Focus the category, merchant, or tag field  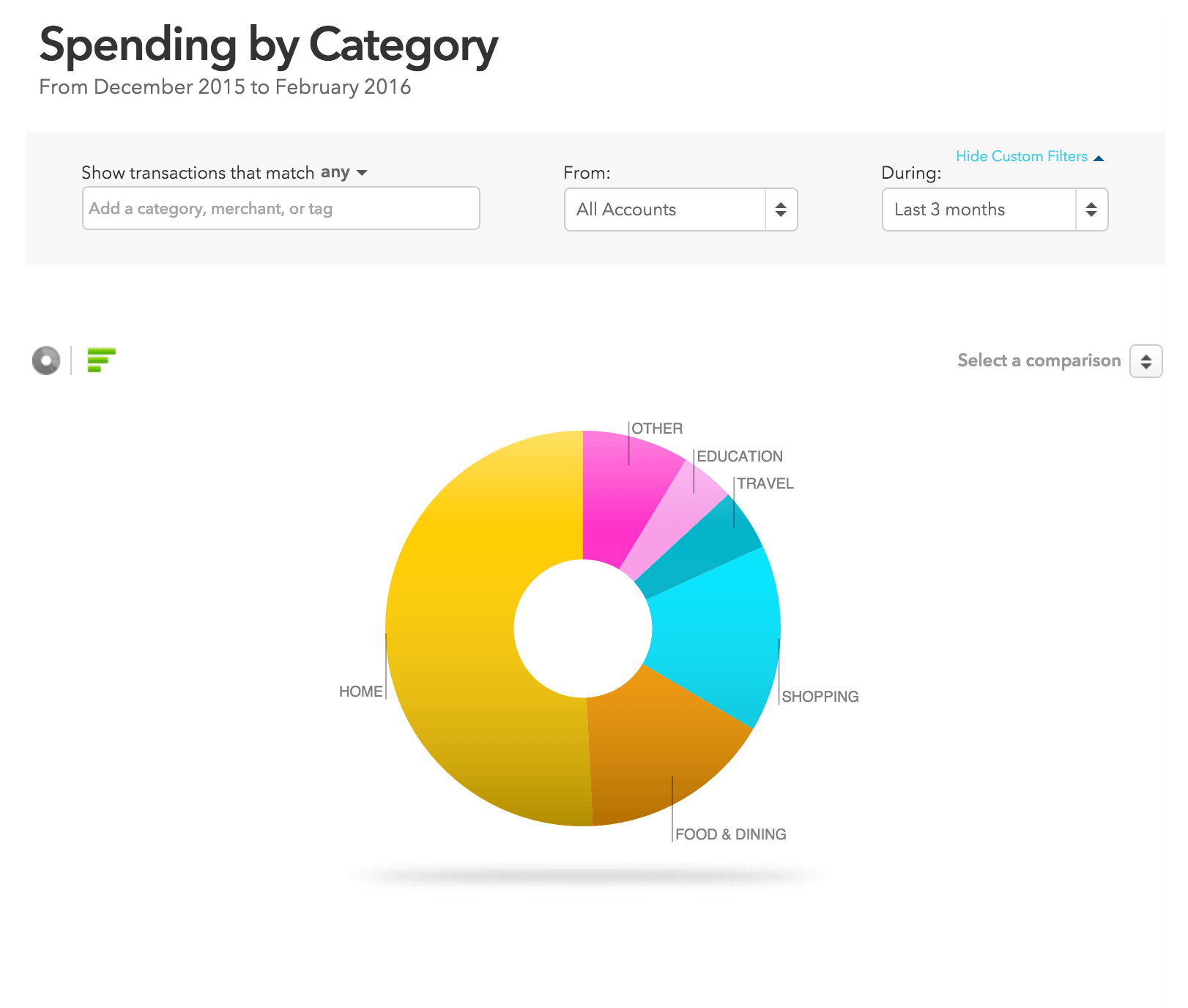(x=281, y=209)
